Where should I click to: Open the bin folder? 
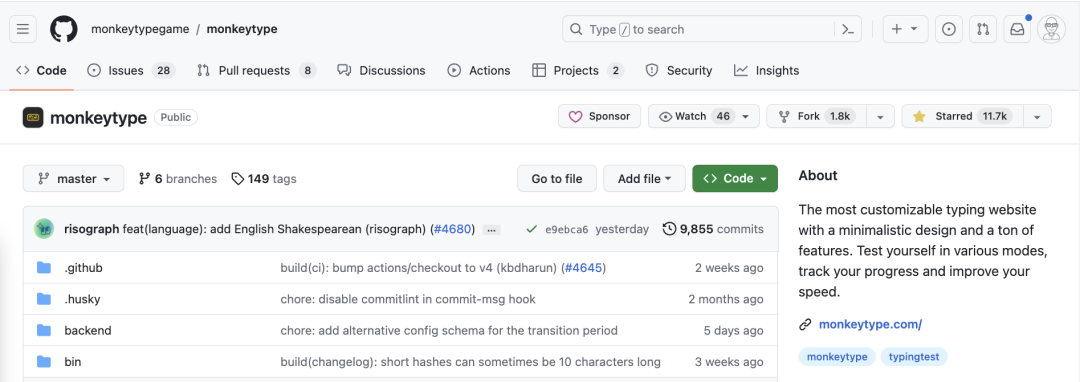coord(72,362)
